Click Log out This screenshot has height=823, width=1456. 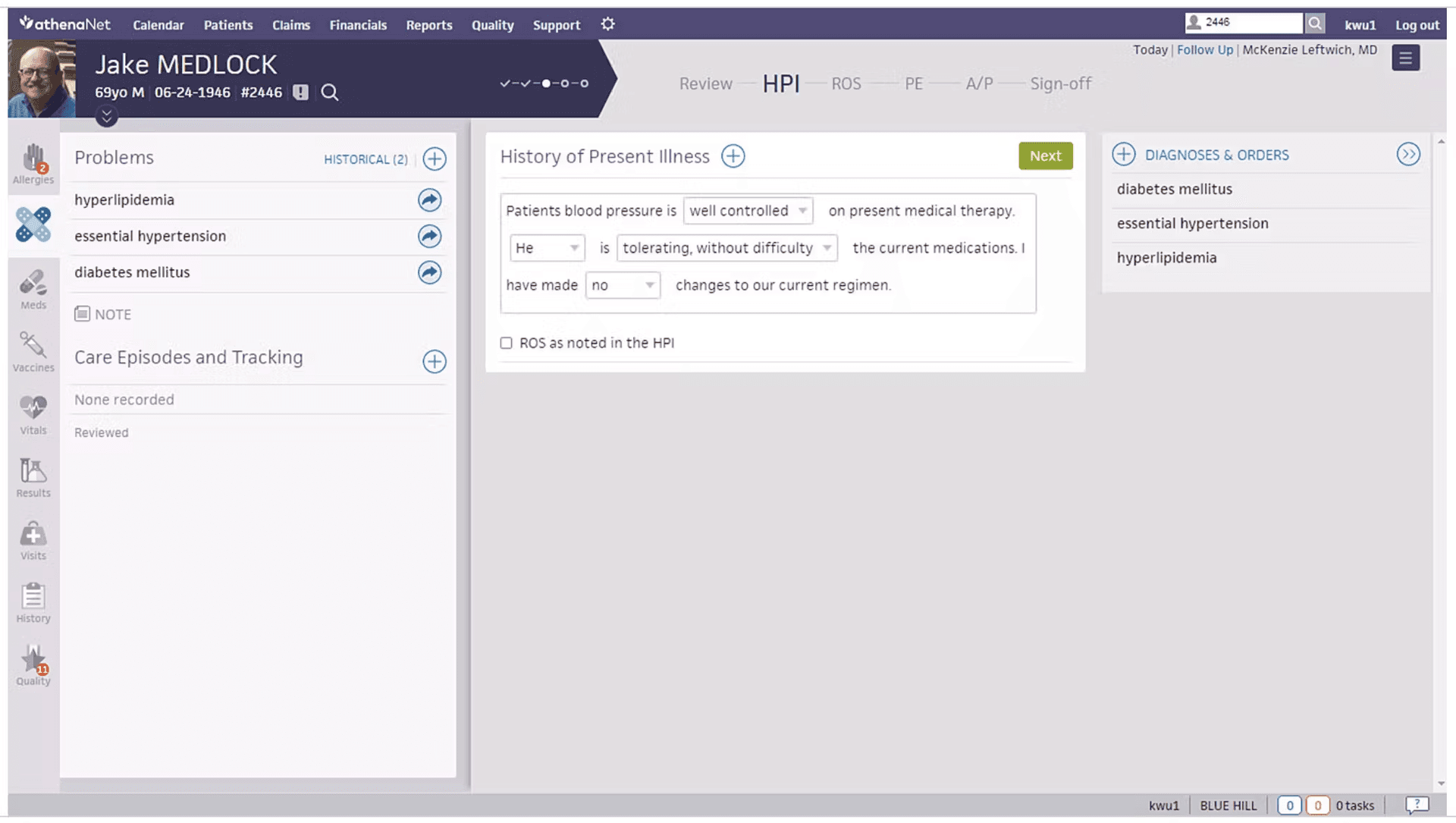[1417, 25]
